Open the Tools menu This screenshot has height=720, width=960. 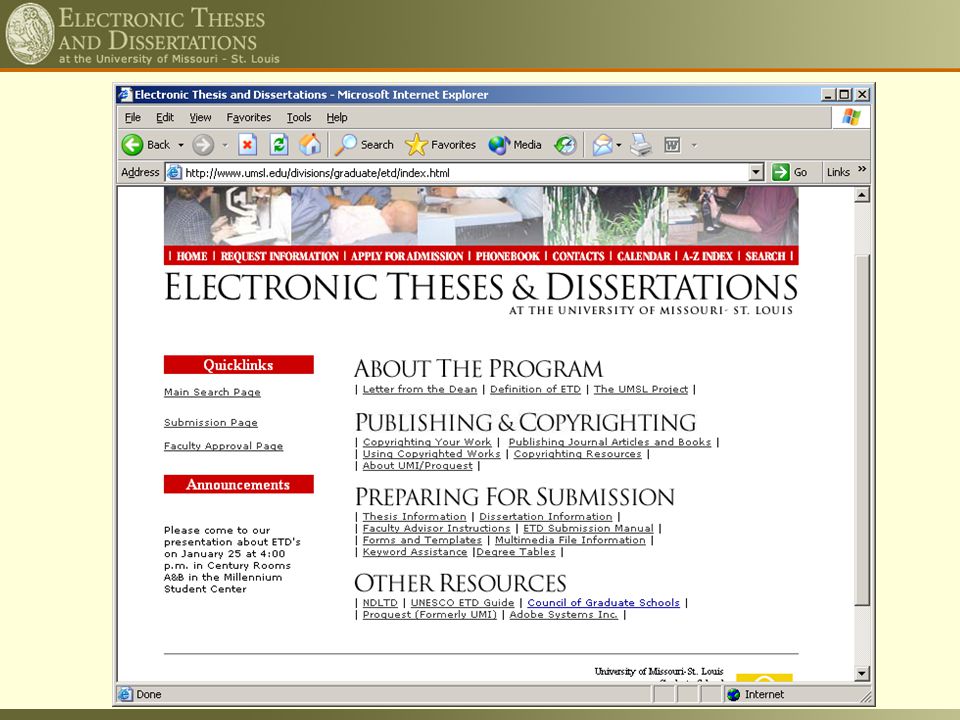pos(299,117)
